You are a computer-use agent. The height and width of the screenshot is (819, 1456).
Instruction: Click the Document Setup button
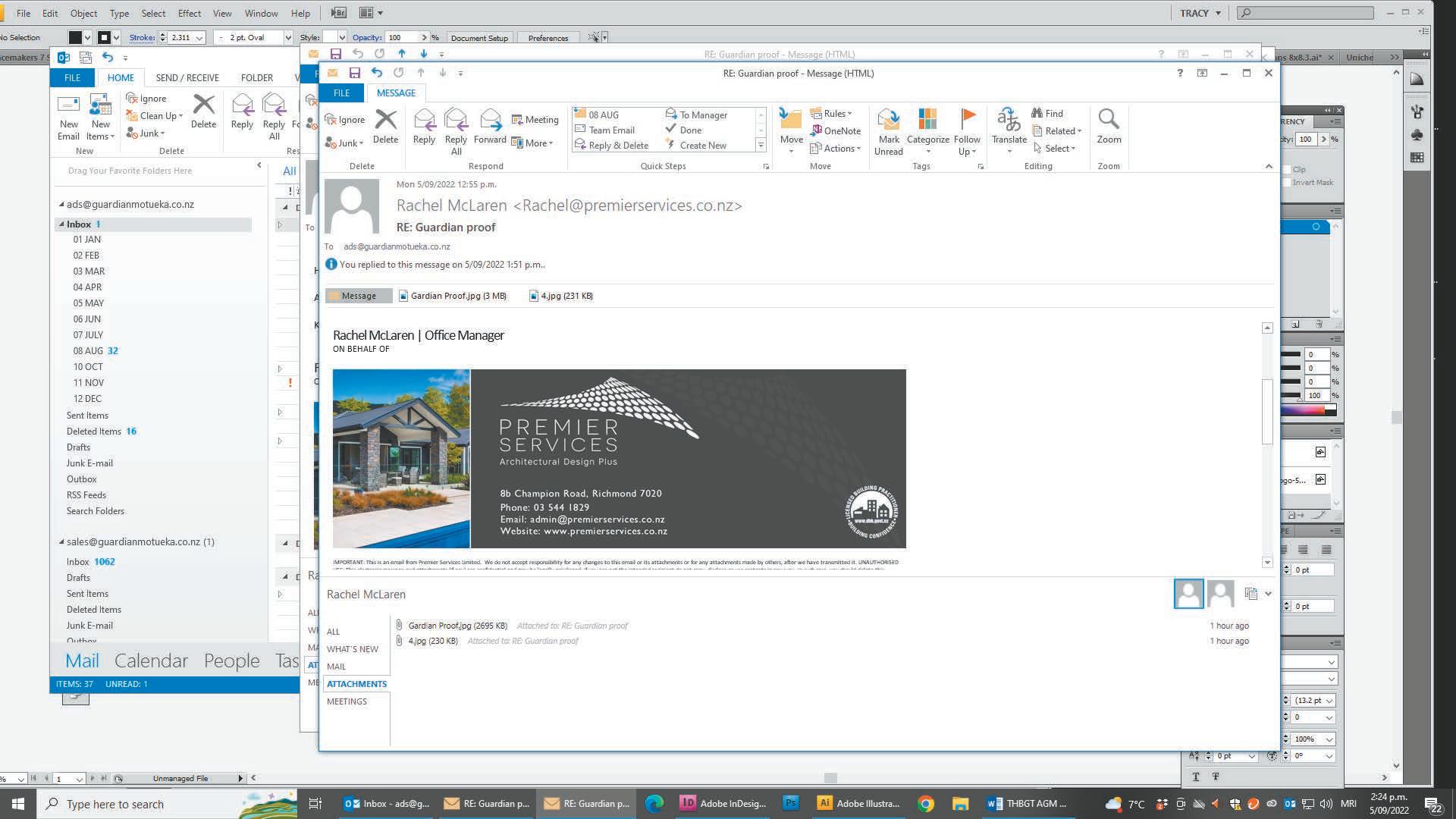(479, 38)
